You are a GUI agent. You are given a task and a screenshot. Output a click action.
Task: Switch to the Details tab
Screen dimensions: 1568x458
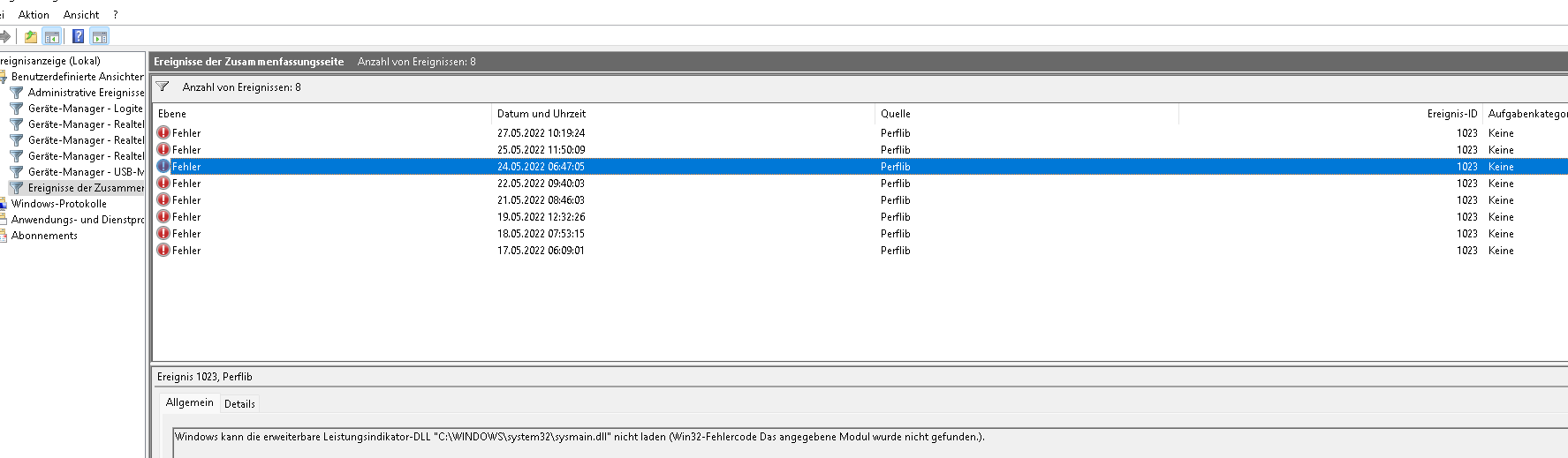click(239, 404)
